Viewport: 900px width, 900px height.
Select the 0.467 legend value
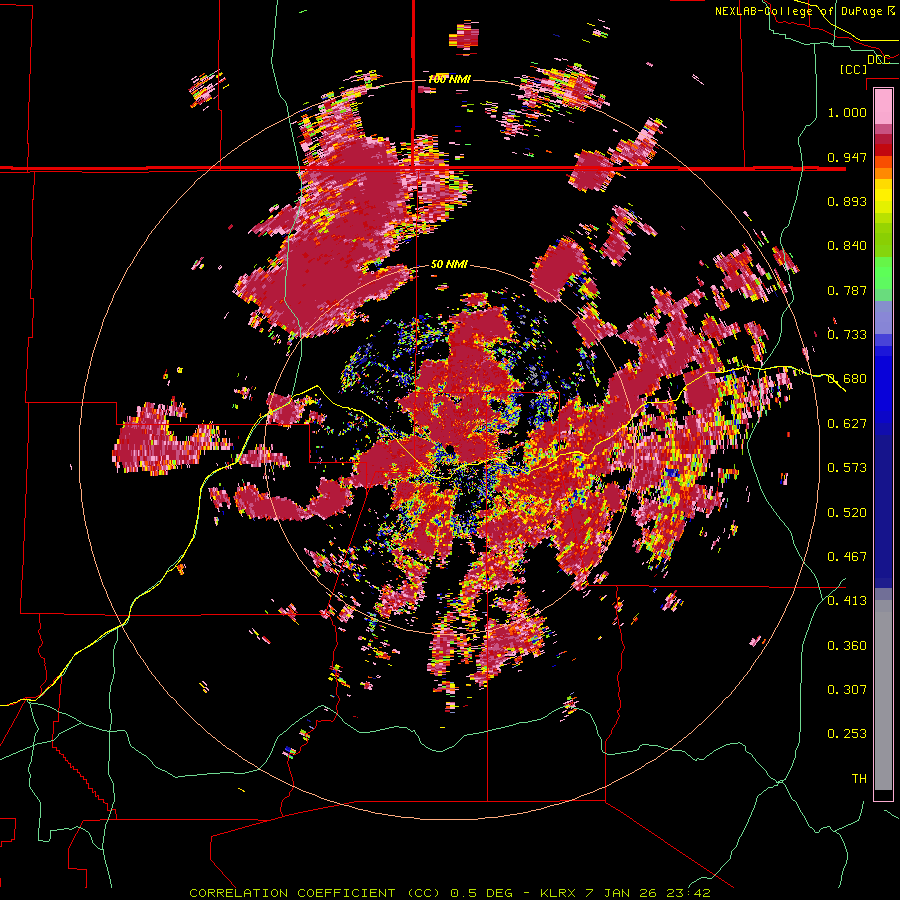(x=847, y=557)
